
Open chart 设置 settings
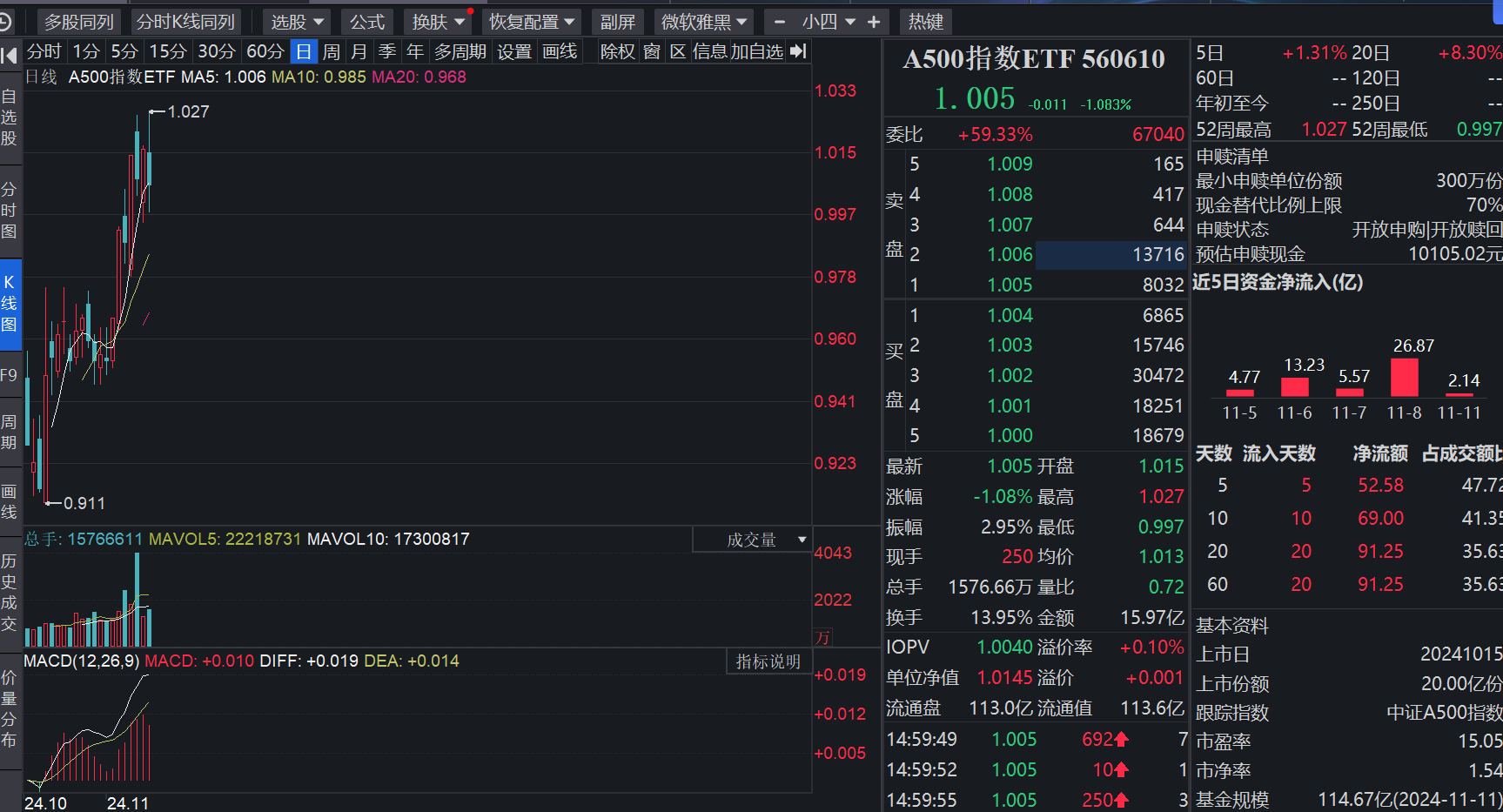[514, 51]
